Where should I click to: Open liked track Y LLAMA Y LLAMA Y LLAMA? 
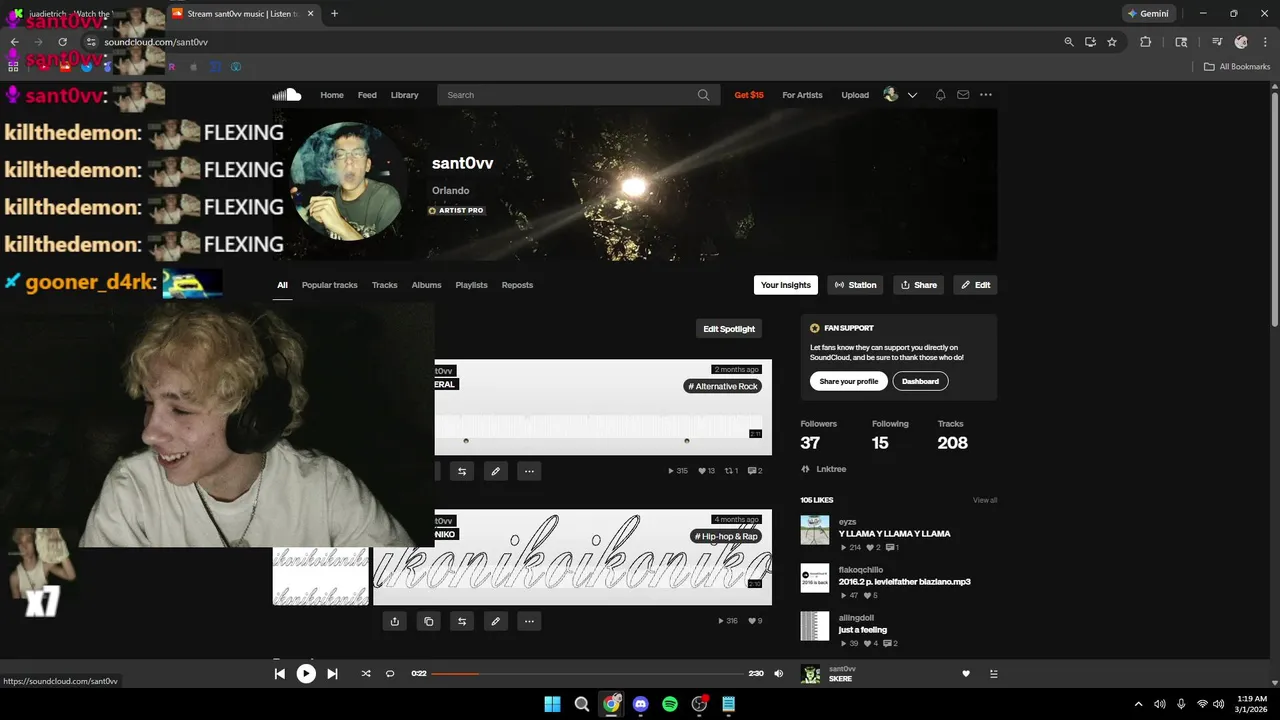tap(895, 534)
